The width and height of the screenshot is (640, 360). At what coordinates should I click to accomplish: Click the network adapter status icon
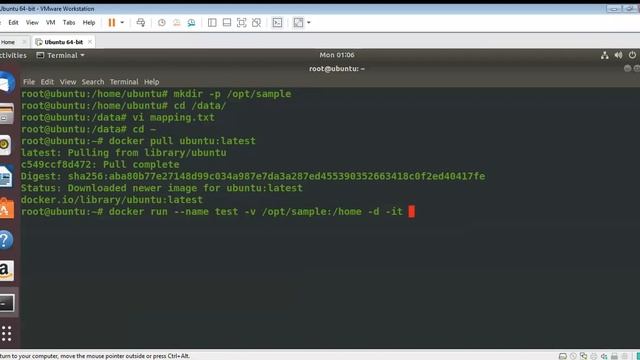pos(583,356)
